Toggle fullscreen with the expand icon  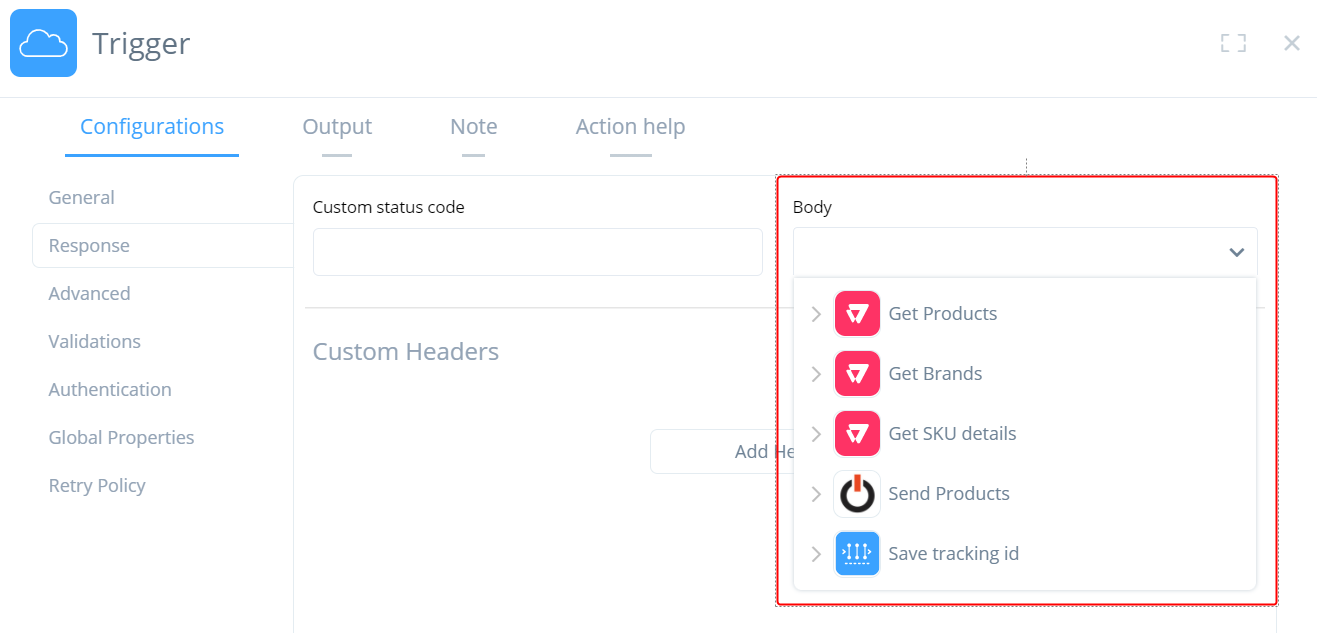click(1233, 43)
